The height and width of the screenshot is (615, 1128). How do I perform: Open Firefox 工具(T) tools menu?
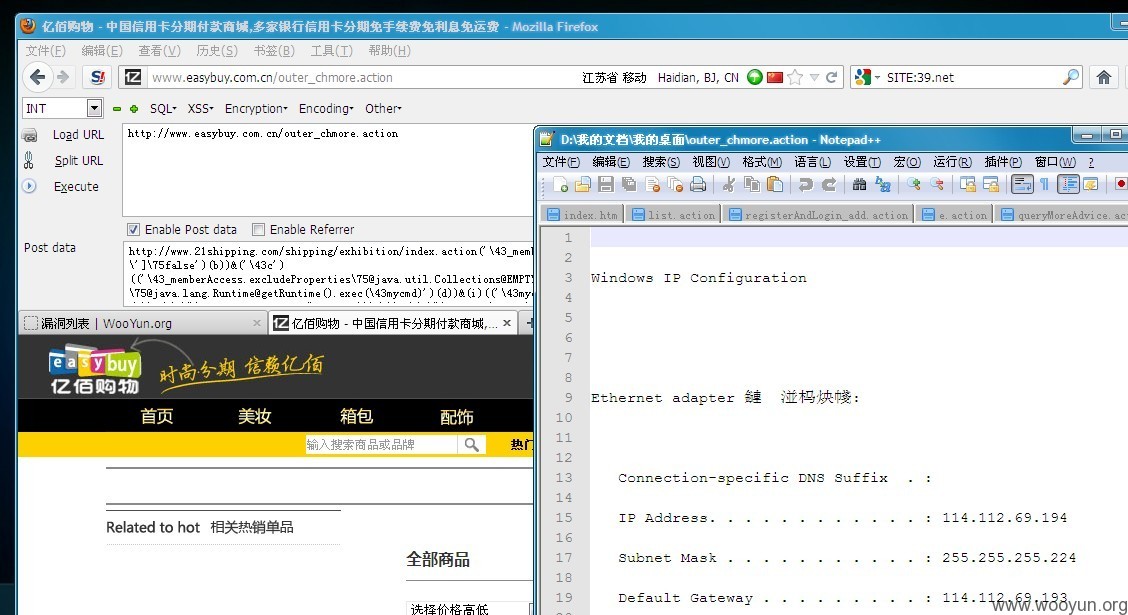[331, 50]
